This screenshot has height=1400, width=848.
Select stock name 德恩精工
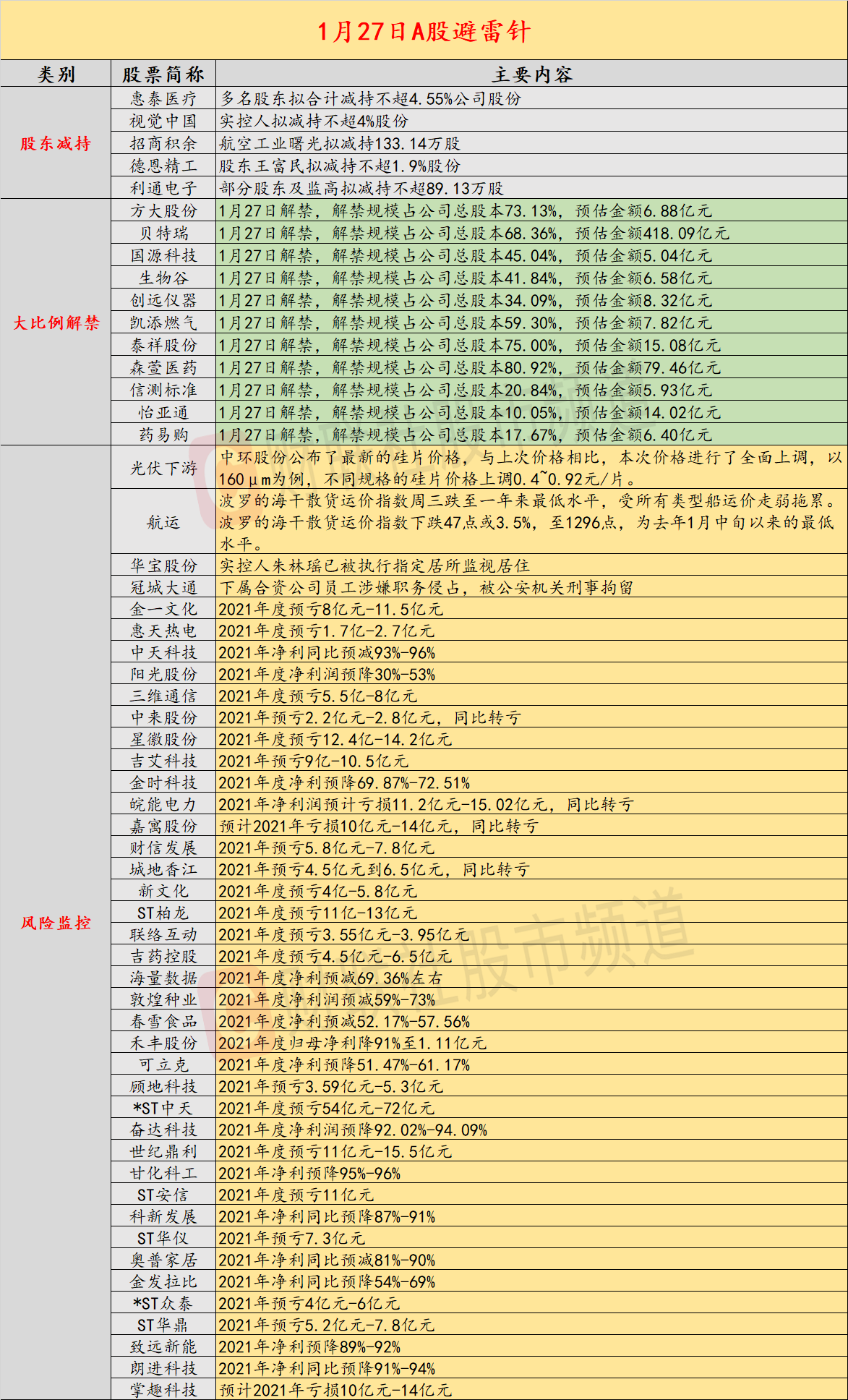(x=163, y=166)
